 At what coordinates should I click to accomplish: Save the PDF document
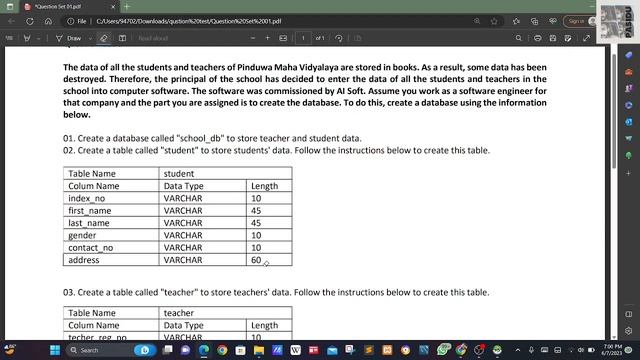click(x=553, y=38)
